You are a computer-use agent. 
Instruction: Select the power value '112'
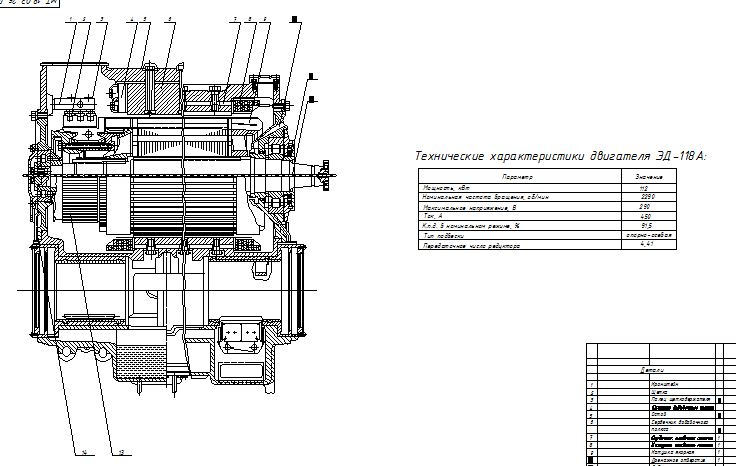click(x=644, y=188)
